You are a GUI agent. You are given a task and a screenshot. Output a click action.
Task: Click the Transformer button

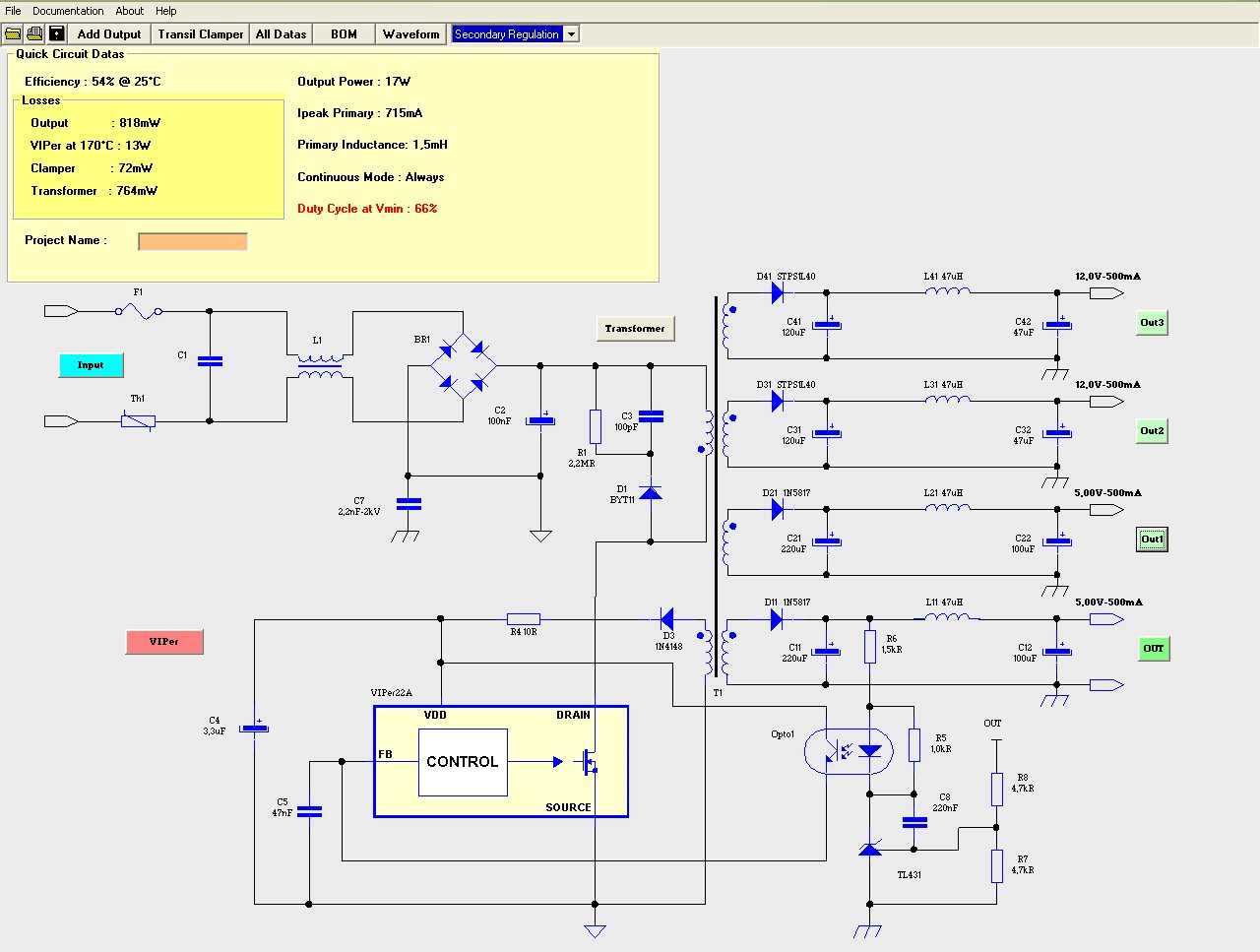(x=635, y=329)
